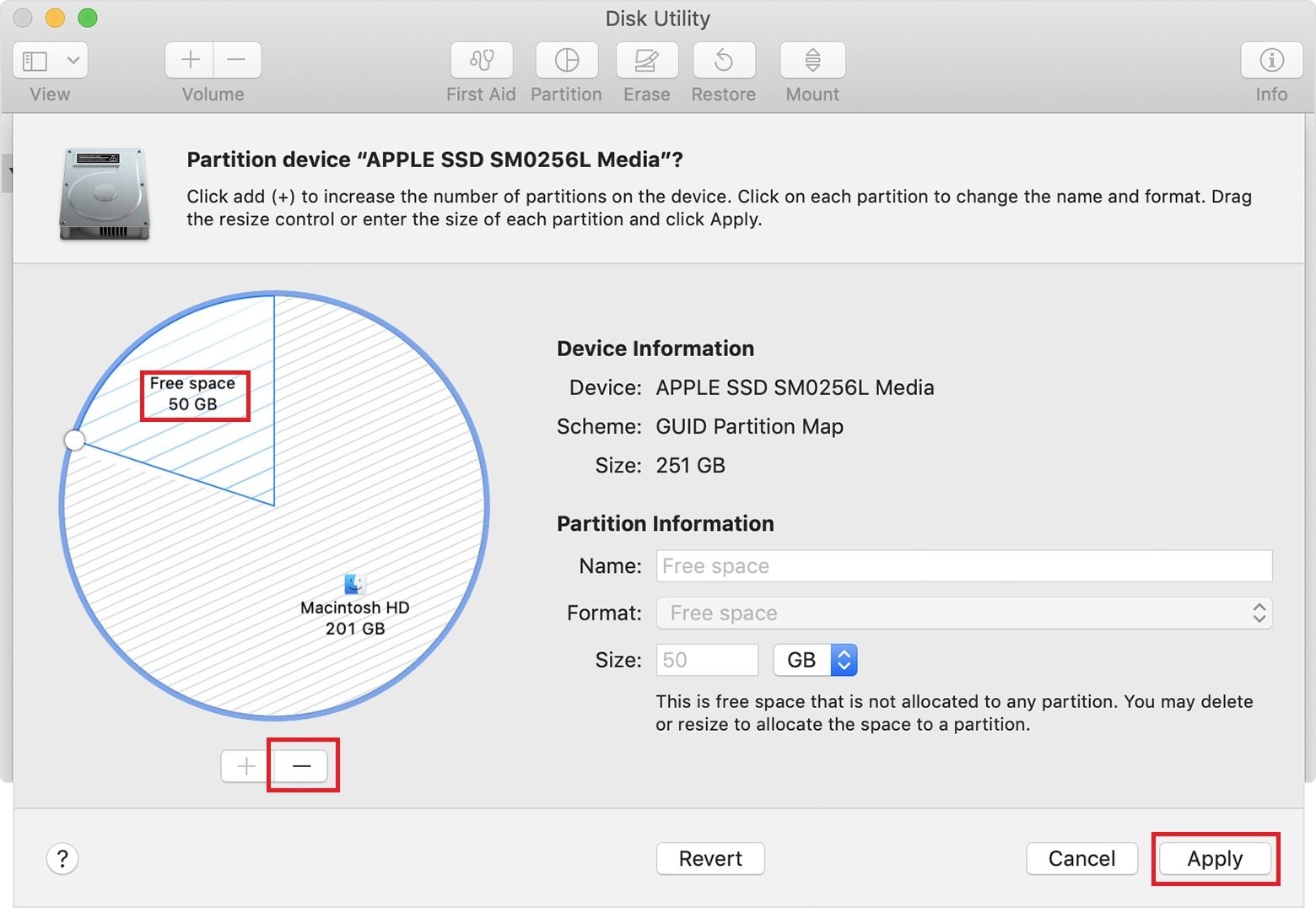The height and width of the screenshot is (908, 1316).
Task: Click the View sidebar icon in toolbar
Action: [35, 61]
